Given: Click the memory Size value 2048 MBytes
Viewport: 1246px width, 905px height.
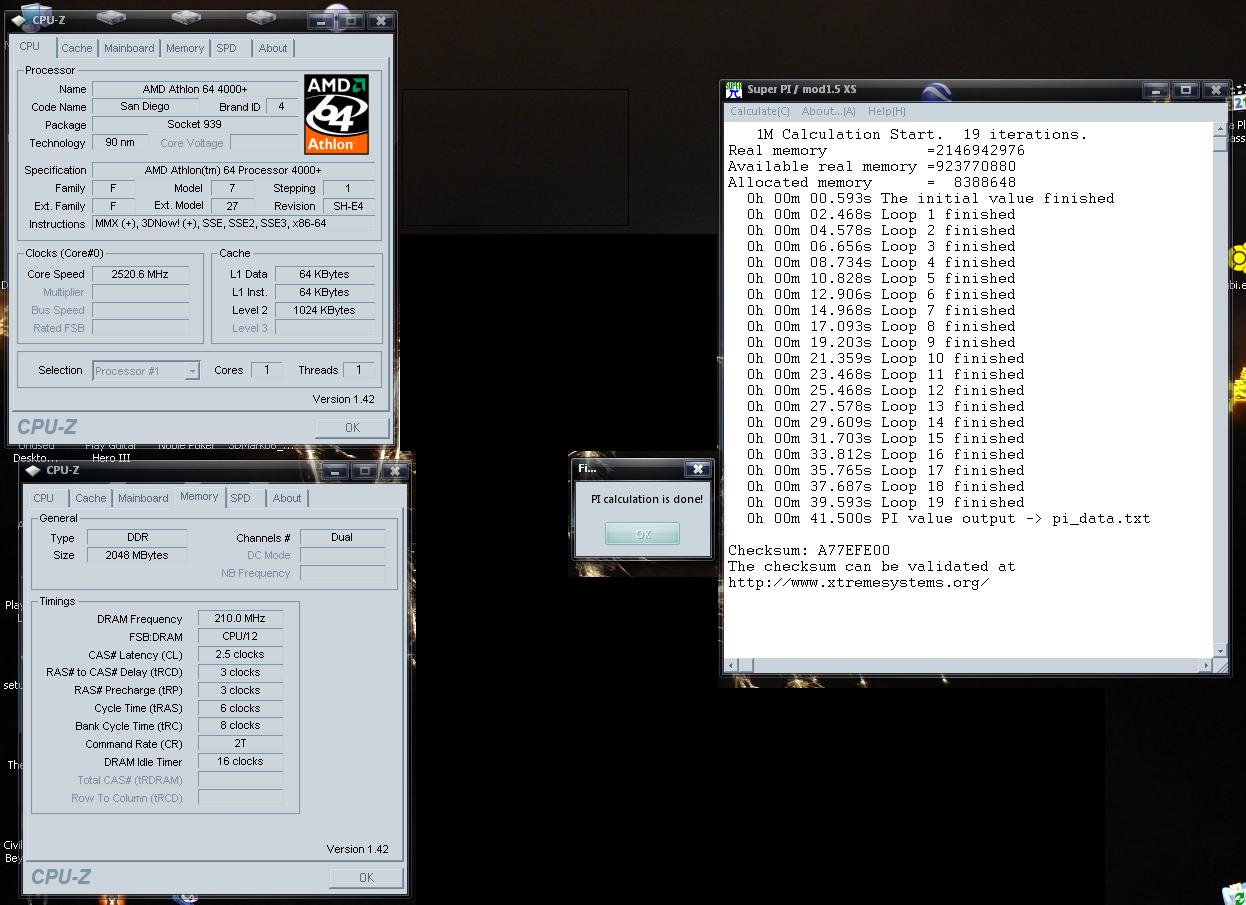Looking at the screenshot, I should click(x=137, y=556).
